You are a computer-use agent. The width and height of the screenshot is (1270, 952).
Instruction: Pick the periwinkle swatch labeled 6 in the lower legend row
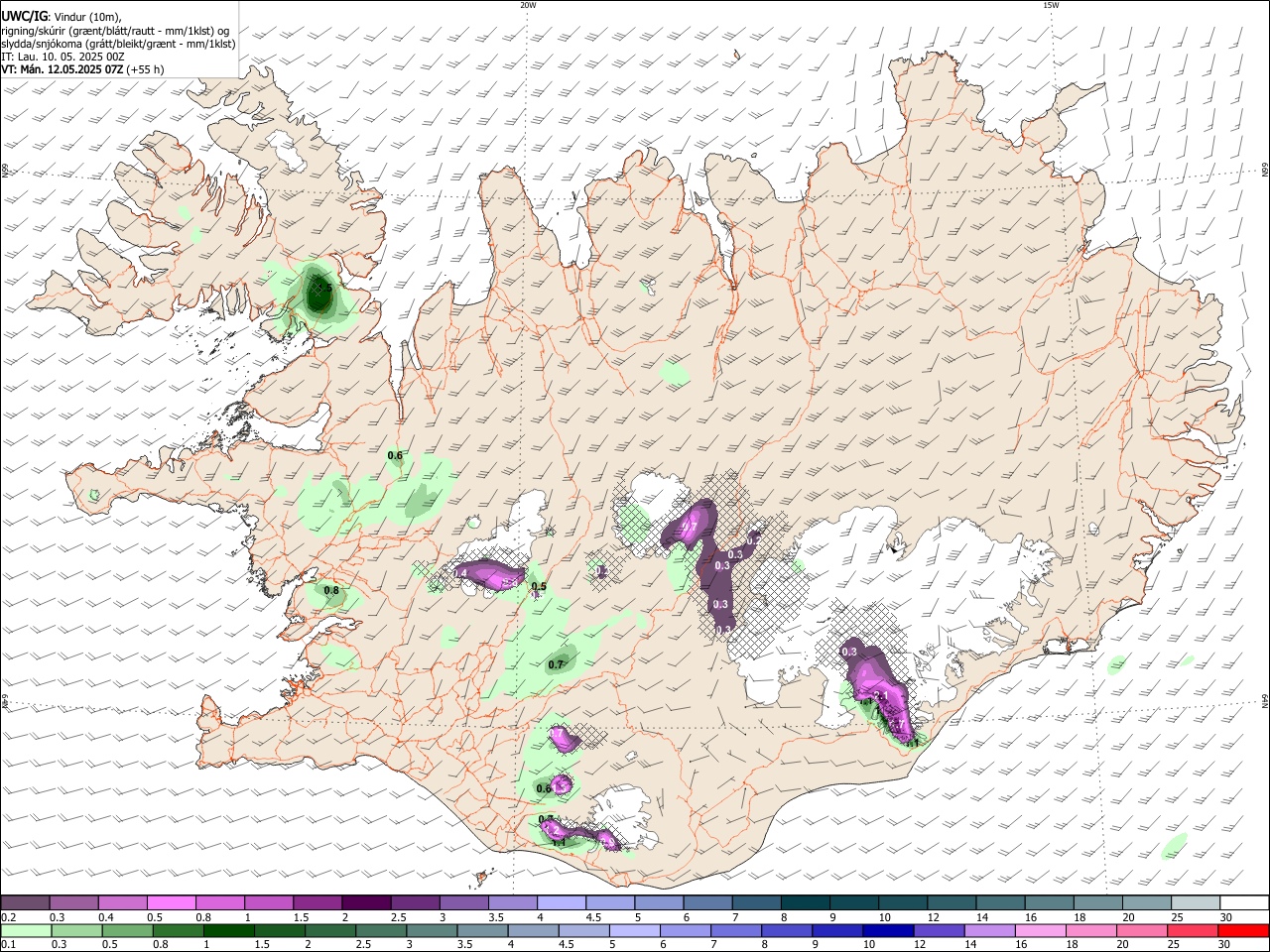click(685, 930)
